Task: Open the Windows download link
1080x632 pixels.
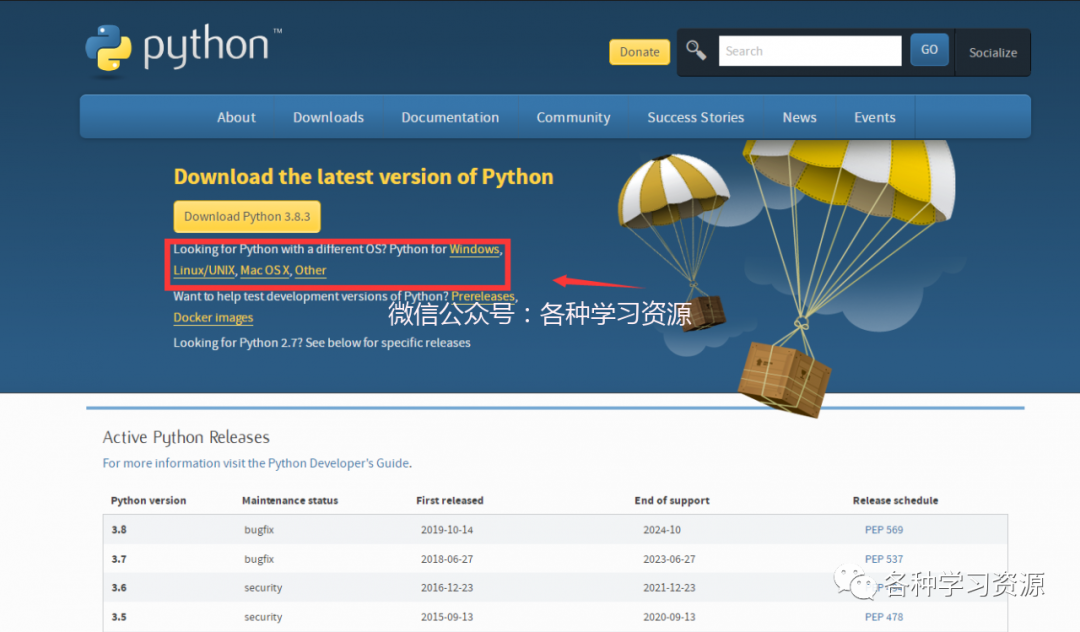Action: coord(475,249)
